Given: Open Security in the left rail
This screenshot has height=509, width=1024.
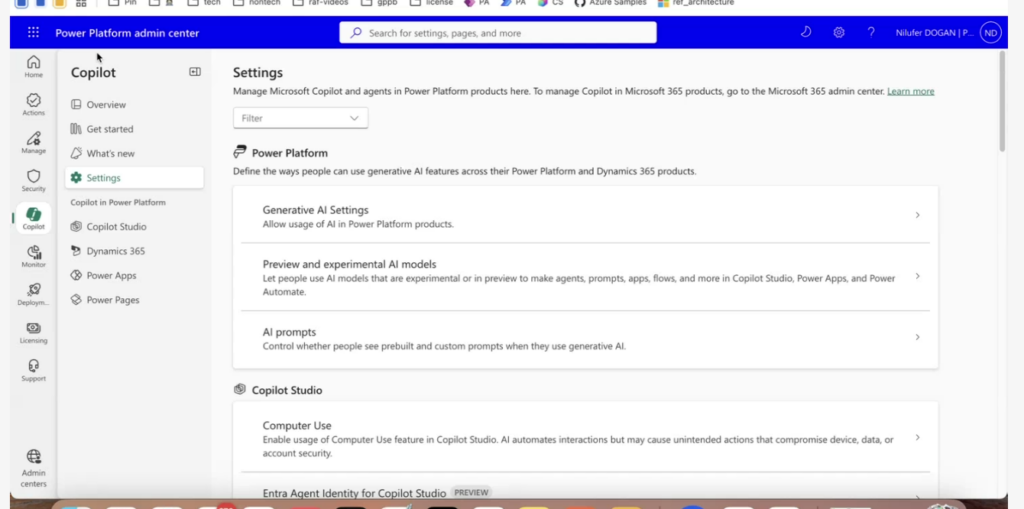Looking at the screenshot, I should (x=33, y=180).
